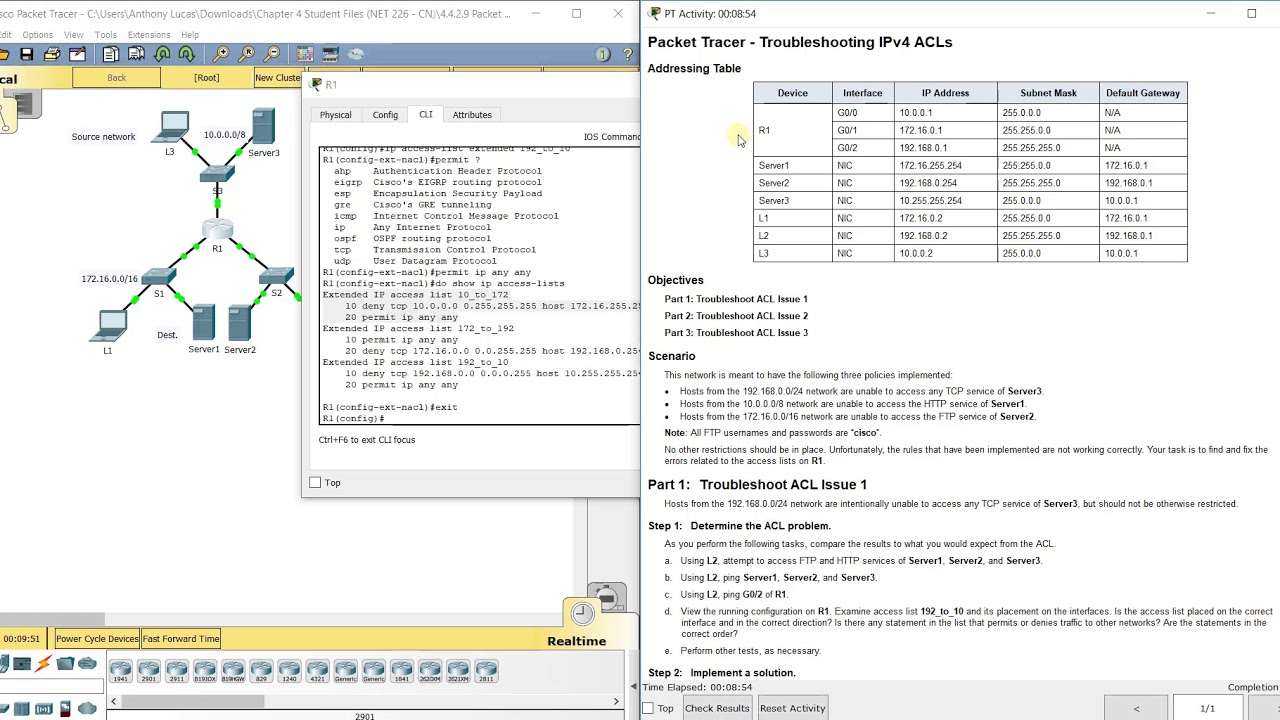Click the cloud icon in the toolbar

(355, 54)
